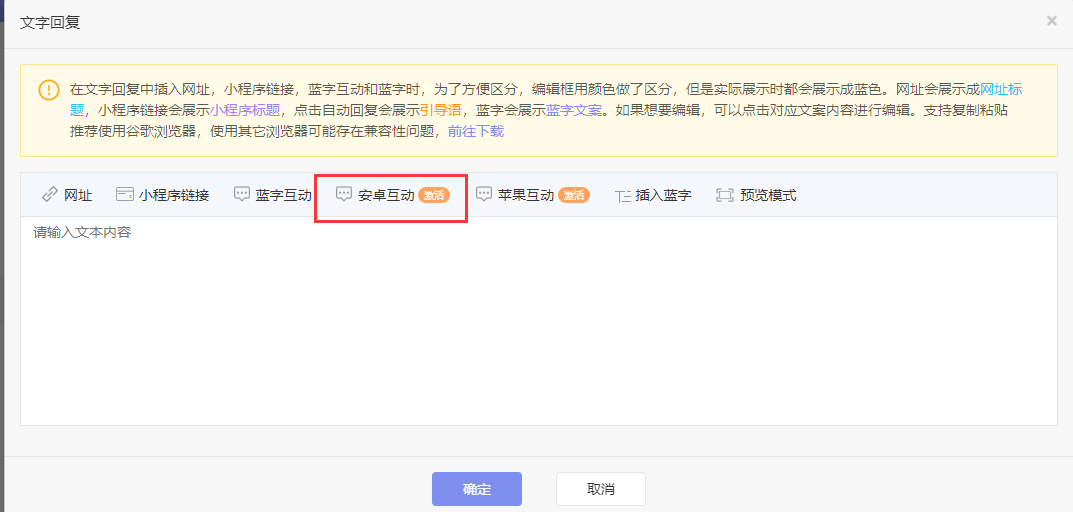The image size is (1073, 512).
Task: Select the 苹果互动 toolbar label
Action: tap(526, 195)
